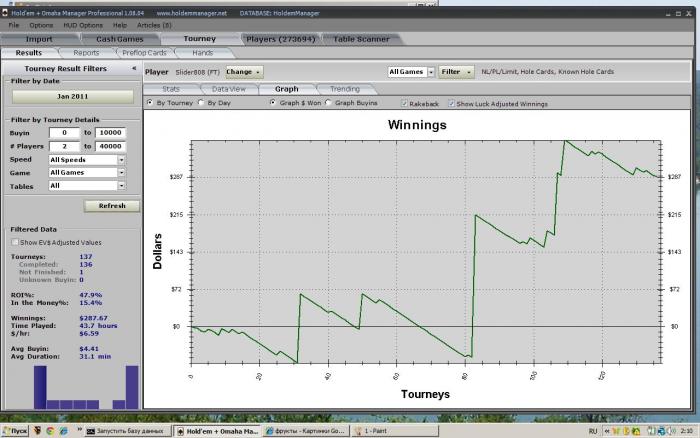This screenshot has height=438, width=700.
Task: Switch to the Cash Games tab
Action: coord(120,39)
